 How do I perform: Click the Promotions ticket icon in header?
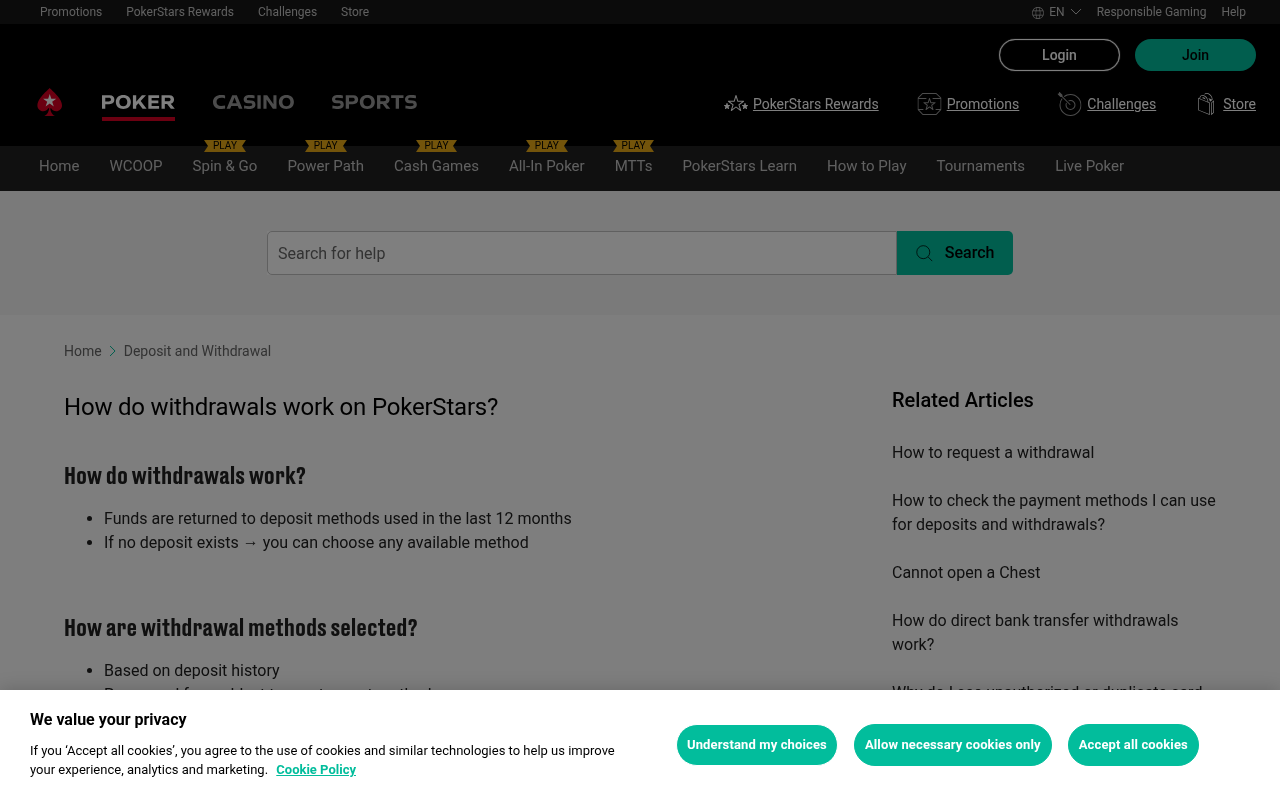929,104
